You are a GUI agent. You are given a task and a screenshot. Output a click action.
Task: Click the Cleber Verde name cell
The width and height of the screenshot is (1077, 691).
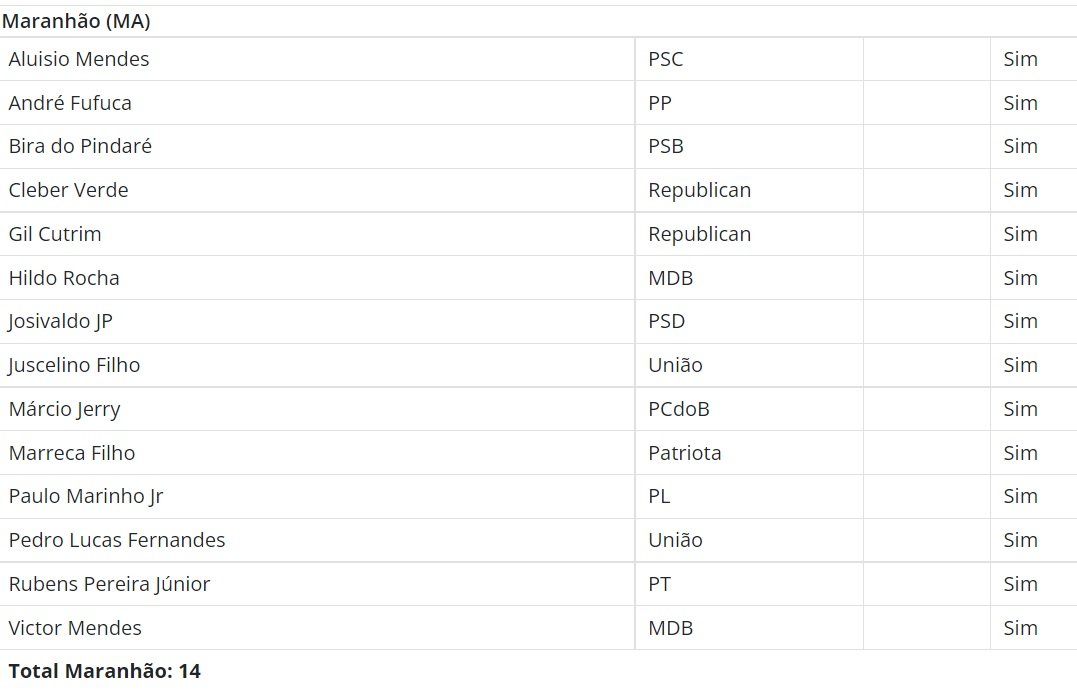click(317, 190)
